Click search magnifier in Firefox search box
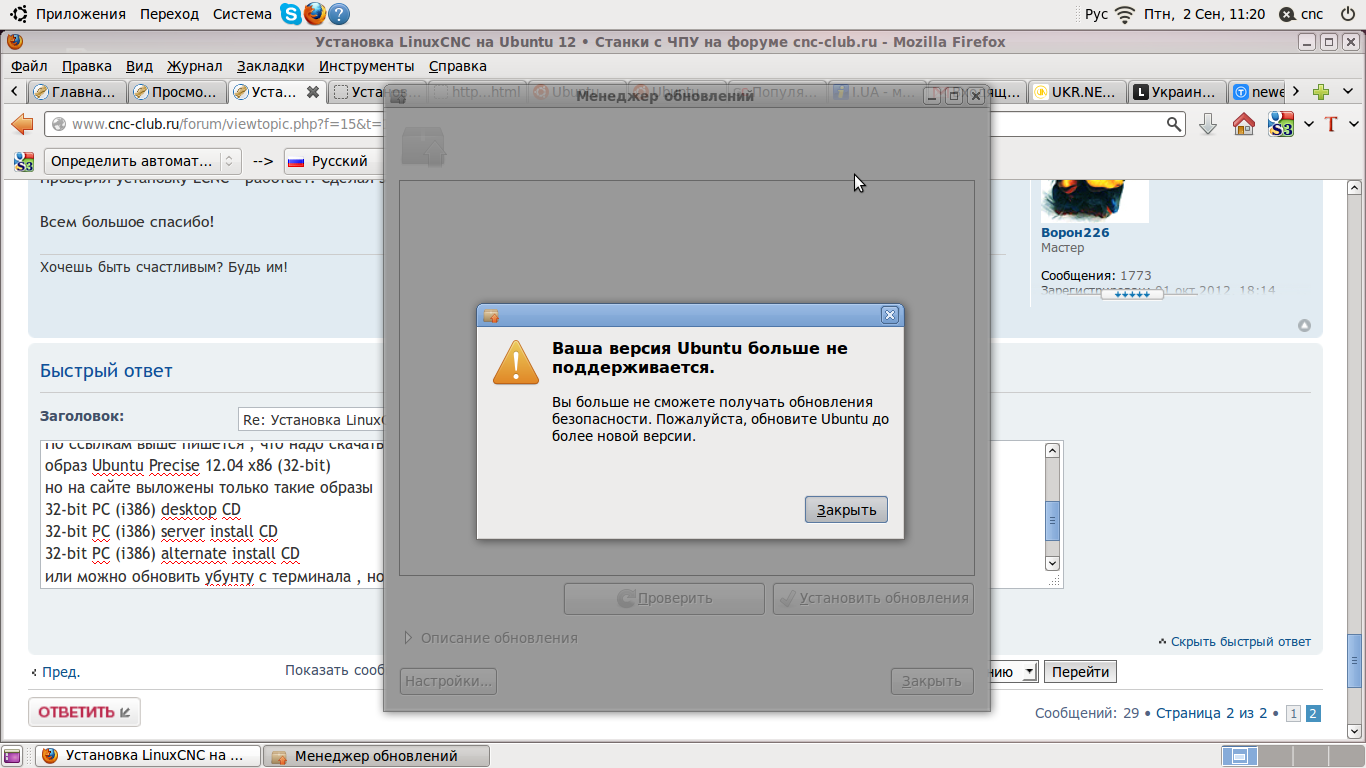The width and height of the screenshot is (1366, 768). click(1175, 124)
